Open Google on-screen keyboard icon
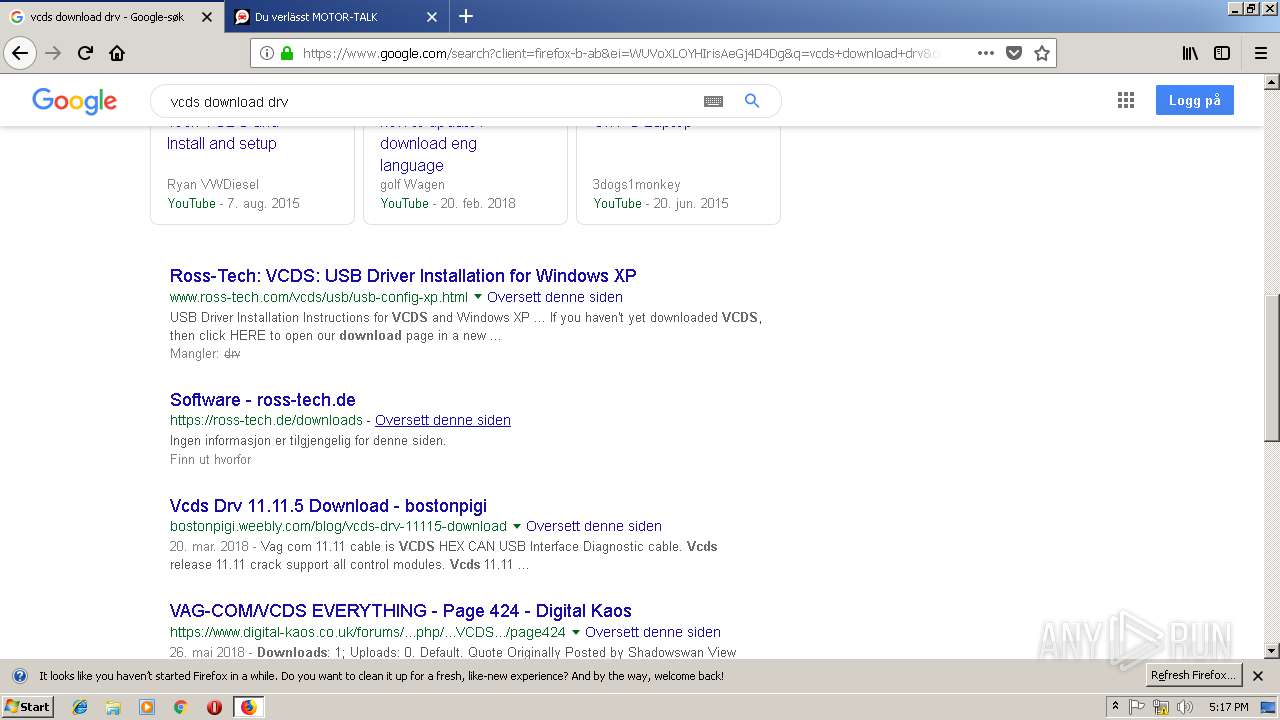 [713, 101]
